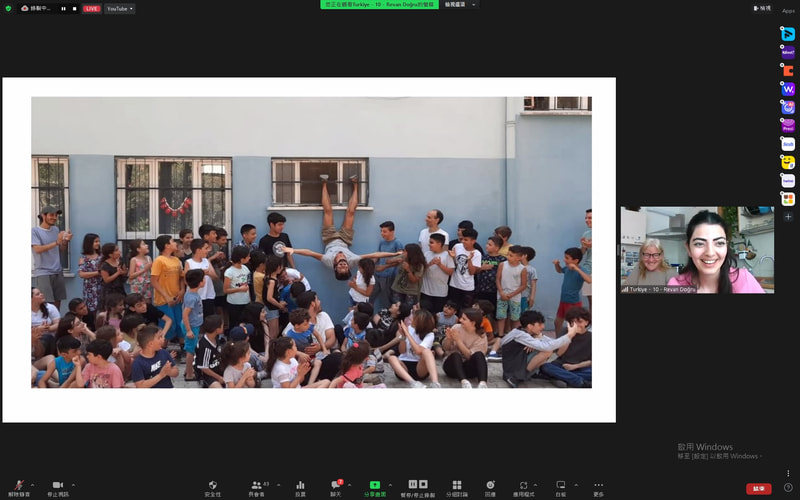Image resolution: width=800 pixels, height=500 pixels.
Task: Click green encryption shield icon top left
Action: tap(8, 9)
